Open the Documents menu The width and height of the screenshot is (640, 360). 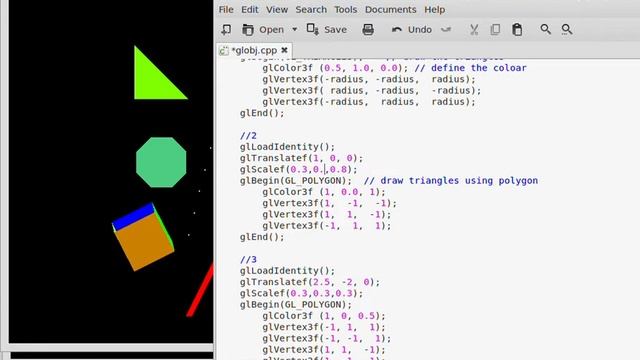(x=391, y=9)
